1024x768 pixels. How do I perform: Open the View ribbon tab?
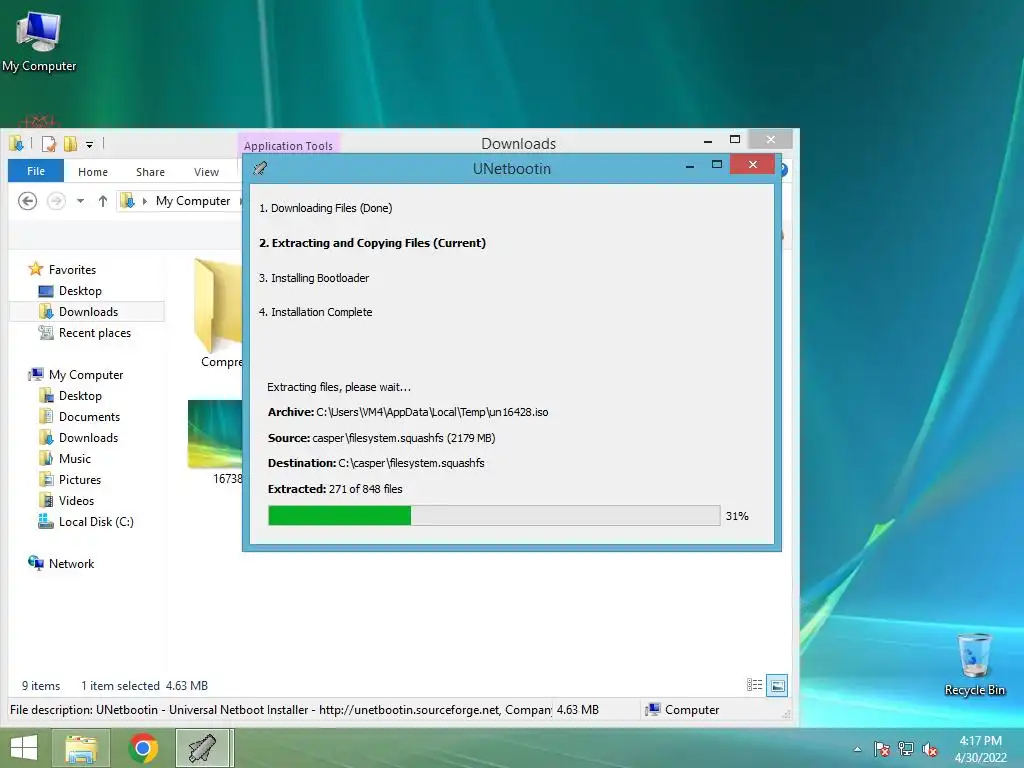point(206,172)
